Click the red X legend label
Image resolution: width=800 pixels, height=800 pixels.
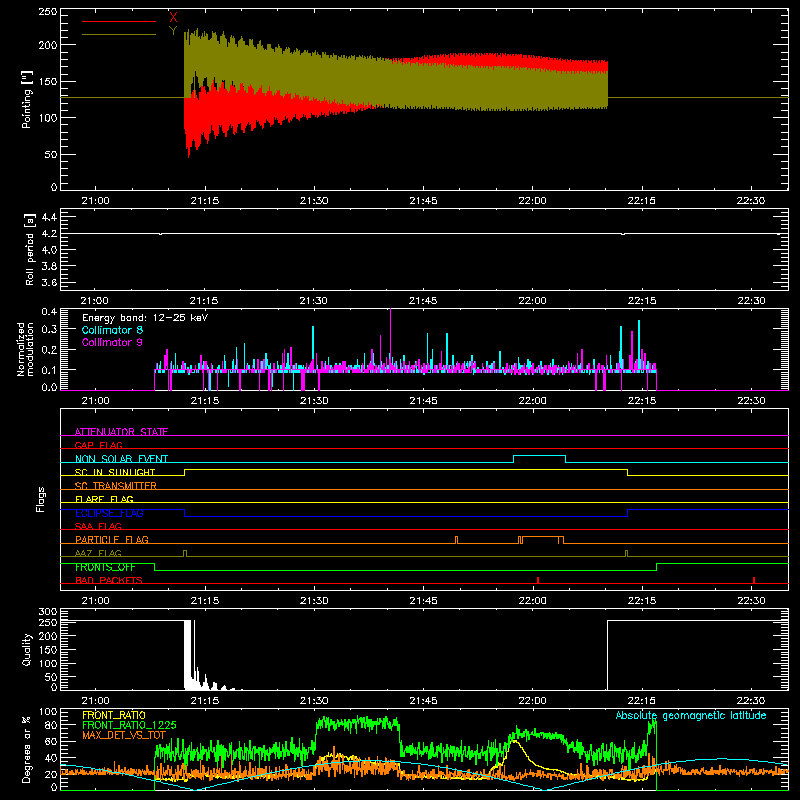[173, 17]
